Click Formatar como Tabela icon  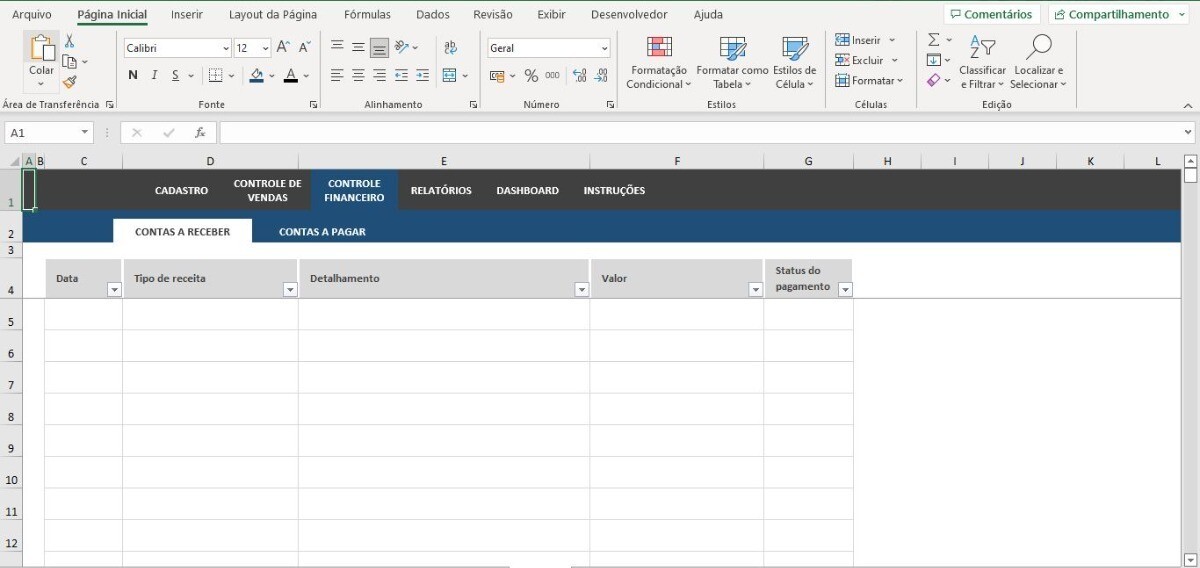pos(732,63)
